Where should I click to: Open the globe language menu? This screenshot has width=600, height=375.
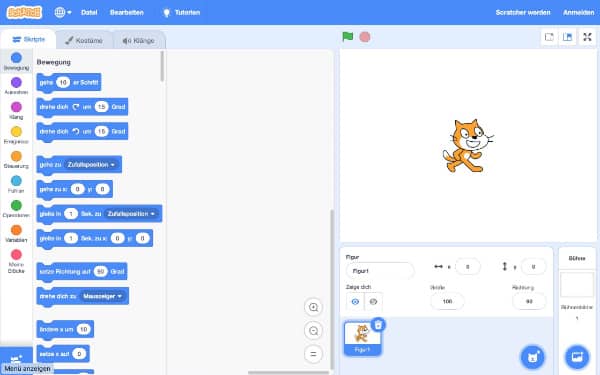63,12
